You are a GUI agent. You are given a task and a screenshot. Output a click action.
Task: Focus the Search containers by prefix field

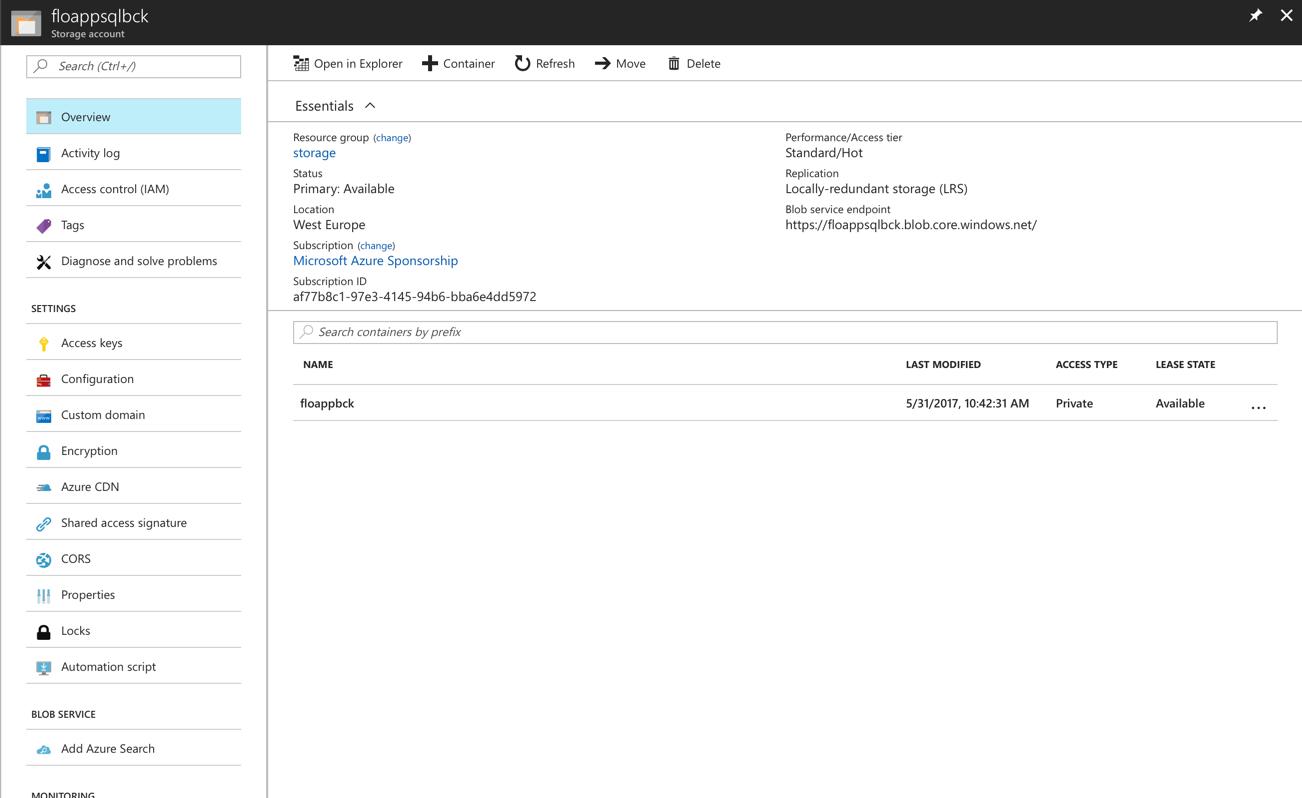point(785,332)
